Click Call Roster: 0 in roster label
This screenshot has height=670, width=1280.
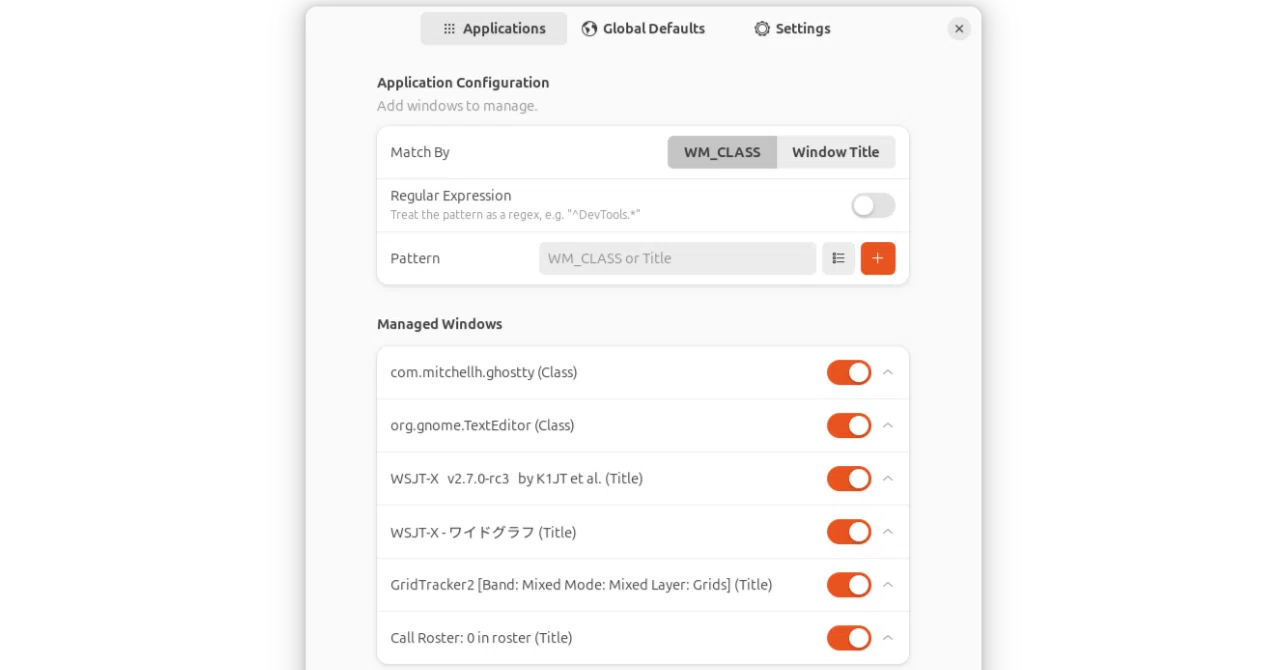(481, 638)
